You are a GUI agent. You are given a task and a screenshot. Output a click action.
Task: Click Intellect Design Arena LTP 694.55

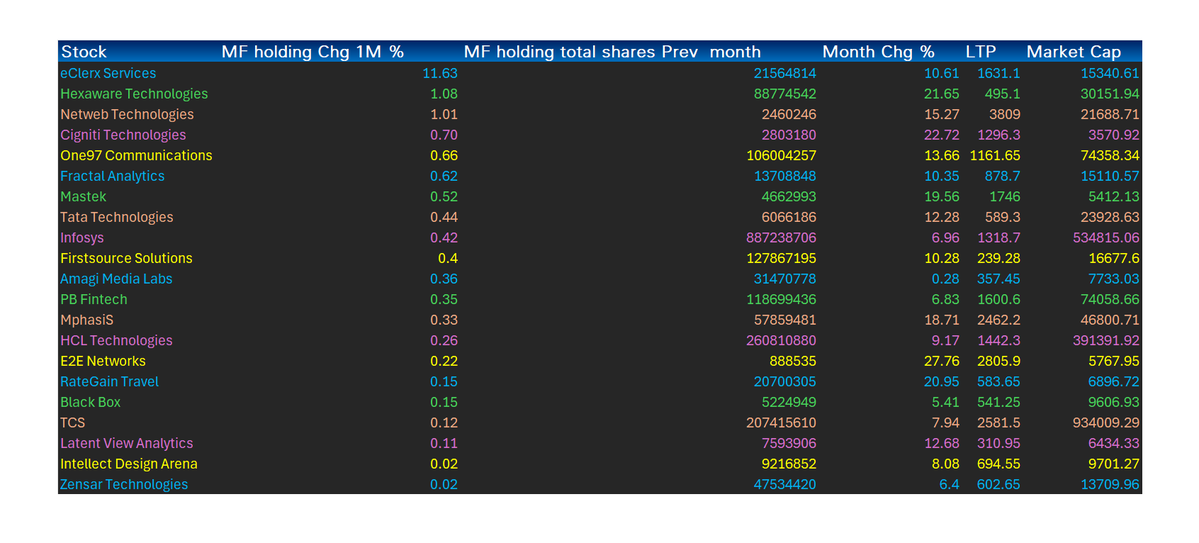tap(999, 464)
